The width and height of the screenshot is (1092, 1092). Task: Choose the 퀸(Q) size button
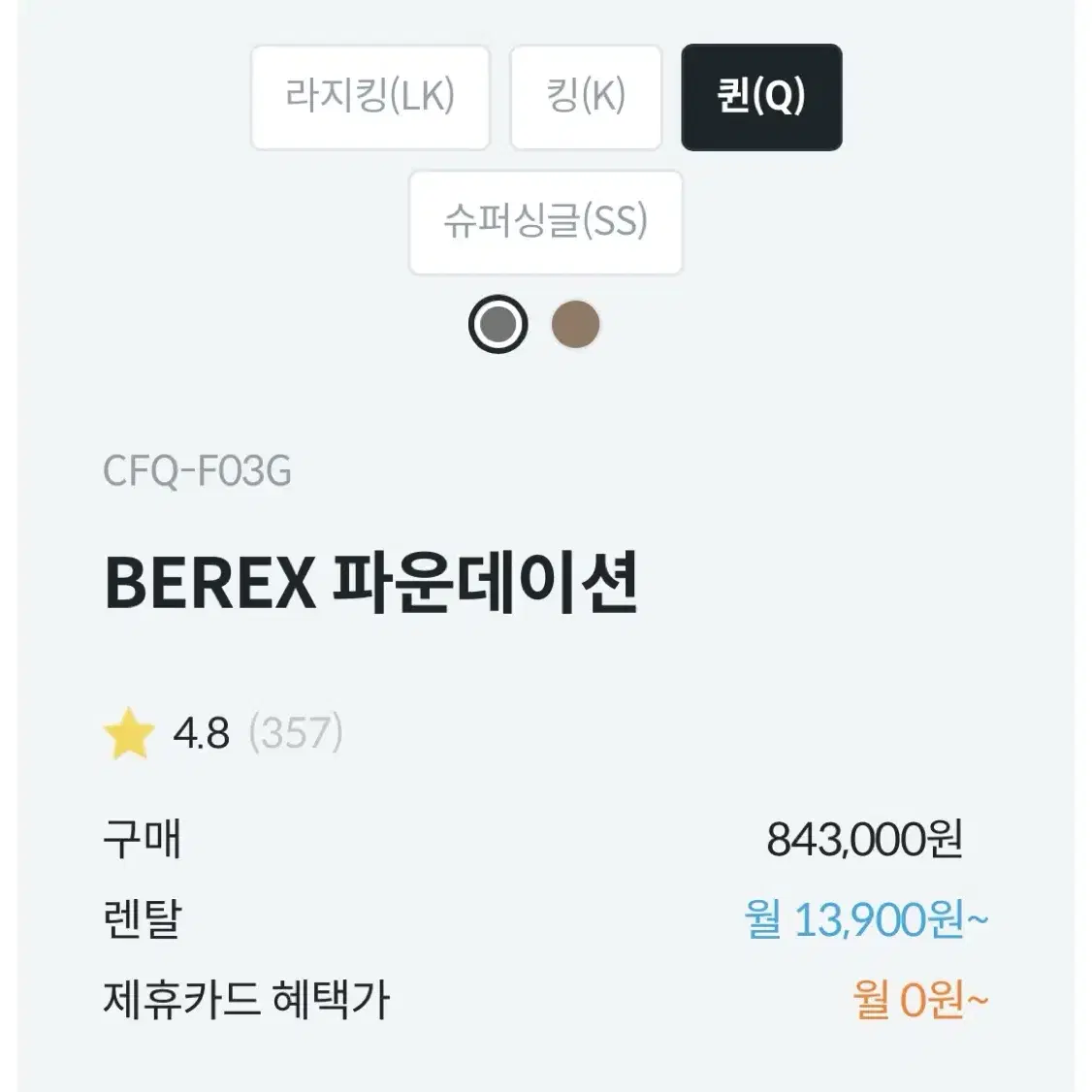761,98
